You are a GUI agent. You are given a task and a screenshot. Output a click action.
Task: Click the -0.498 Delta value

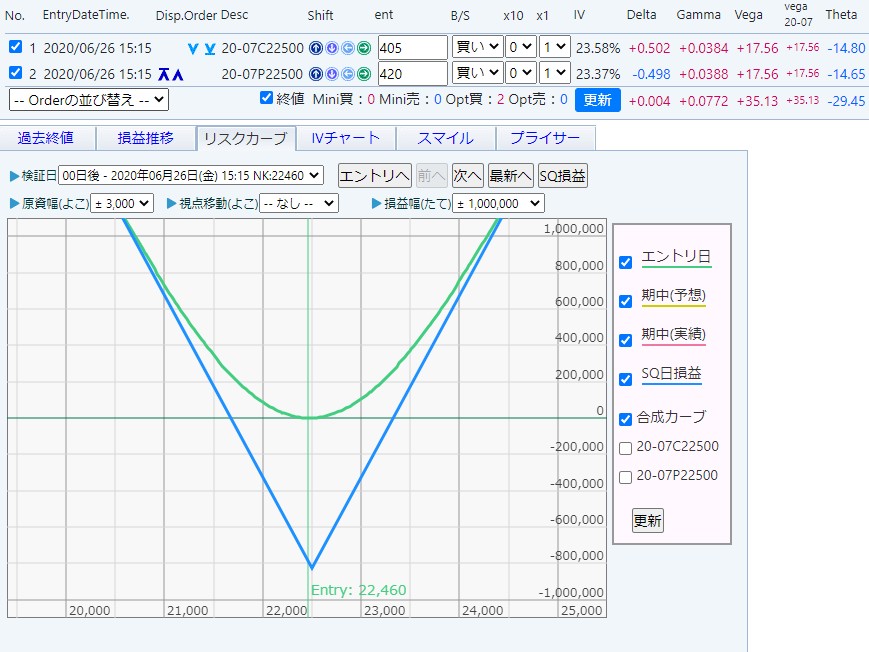(x=651, y=74)
